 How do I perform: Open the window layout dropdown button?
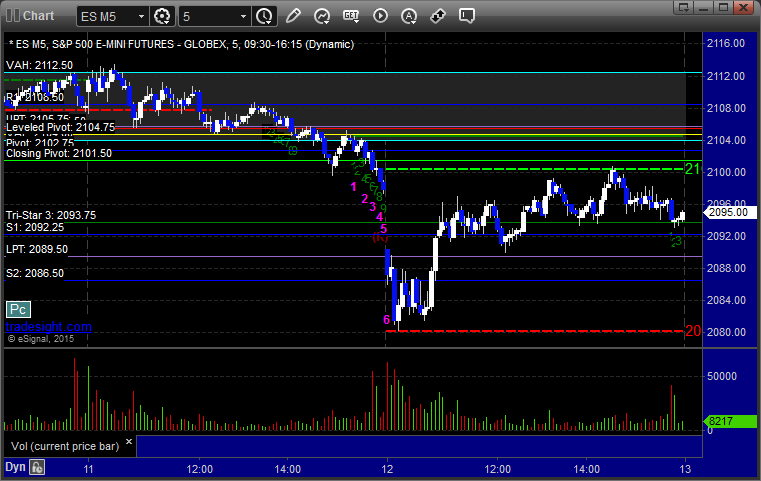[684, 7]
